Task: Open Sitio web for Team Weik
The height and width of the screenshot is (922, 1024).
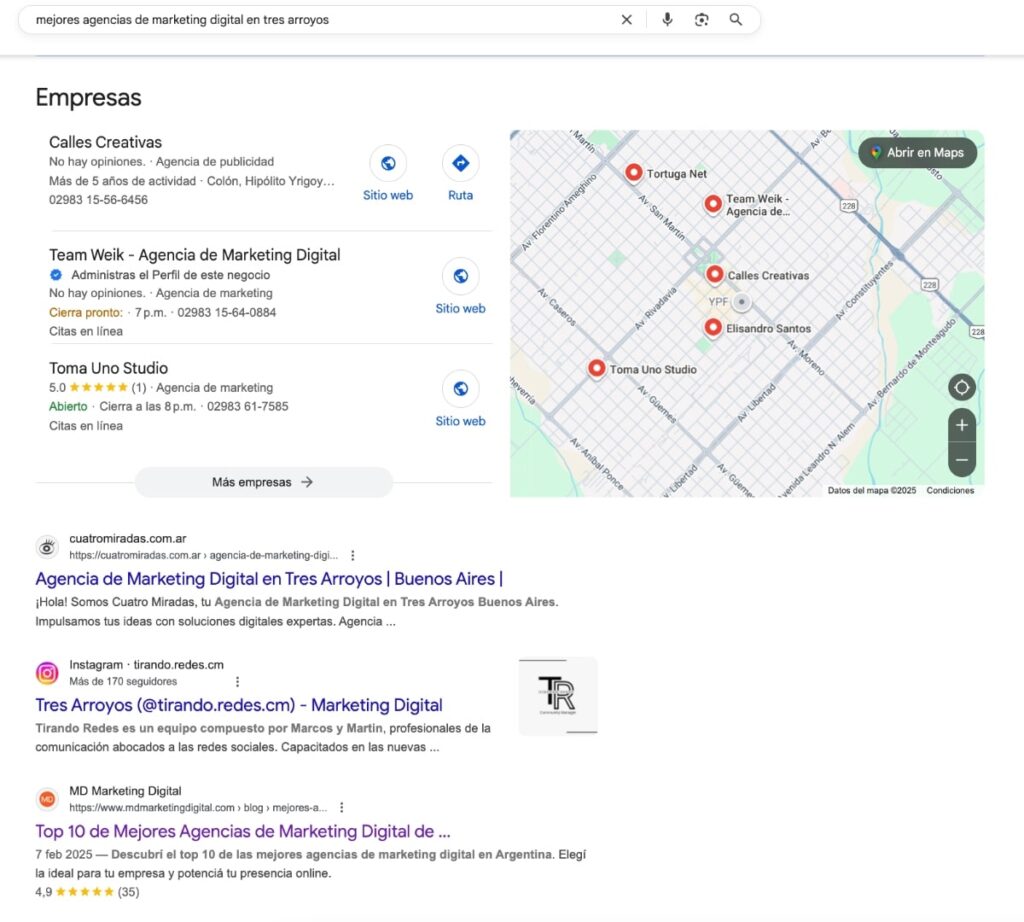Action: coord(460,277)
